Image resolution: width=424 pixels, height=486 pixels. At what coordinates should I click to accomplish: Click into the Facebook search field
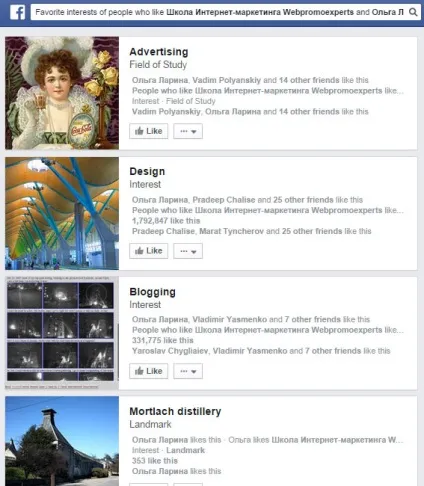coord(219,12)
